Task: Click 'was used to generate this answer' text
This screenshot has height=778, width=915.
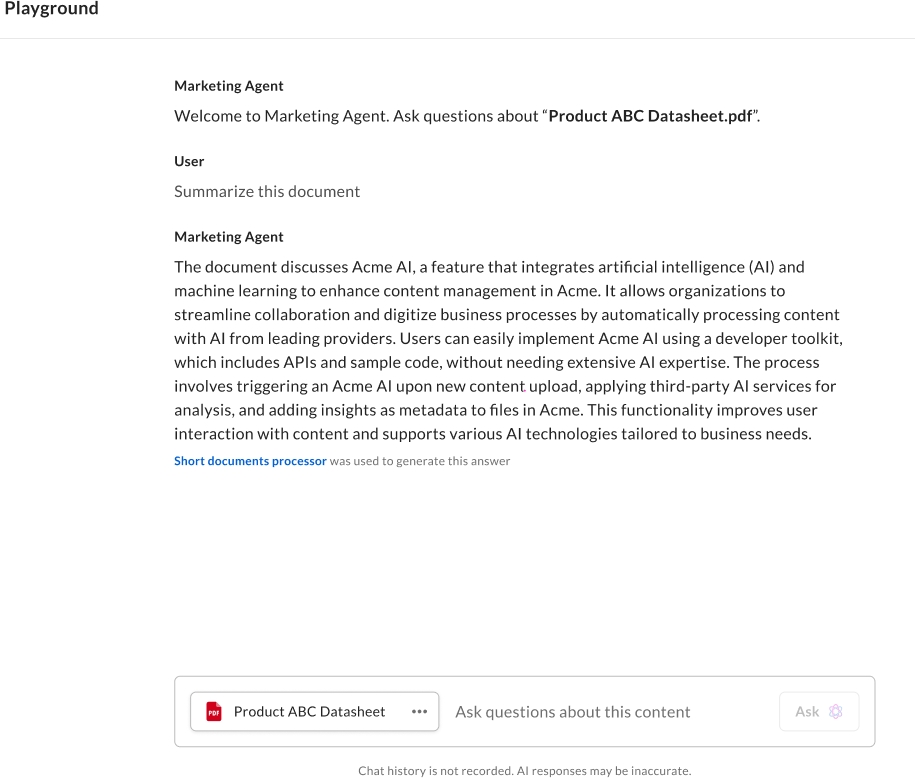Action: (420, 461)
